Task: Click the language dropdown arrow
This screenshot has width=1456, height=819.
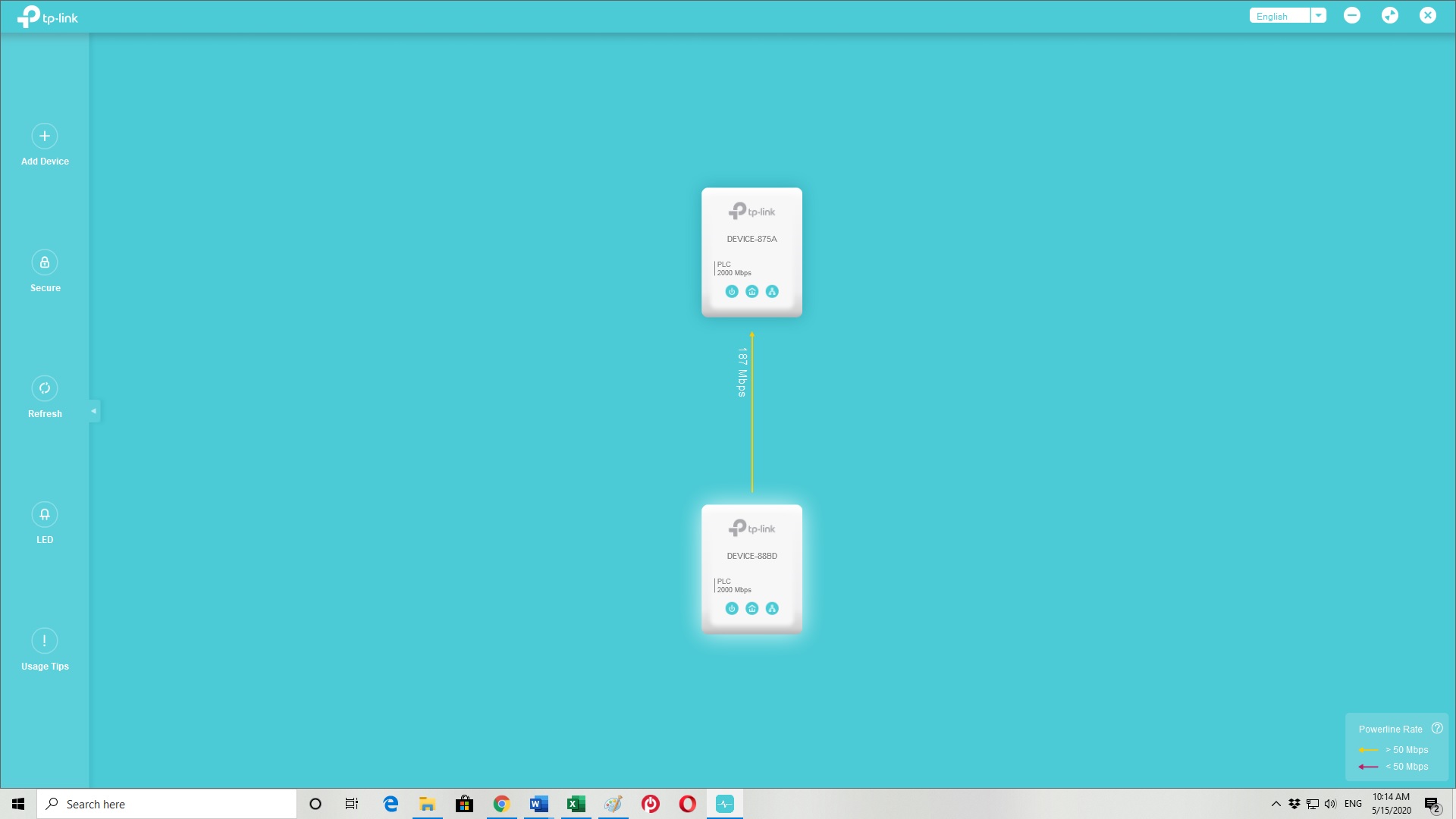Action: point(1319,16)
